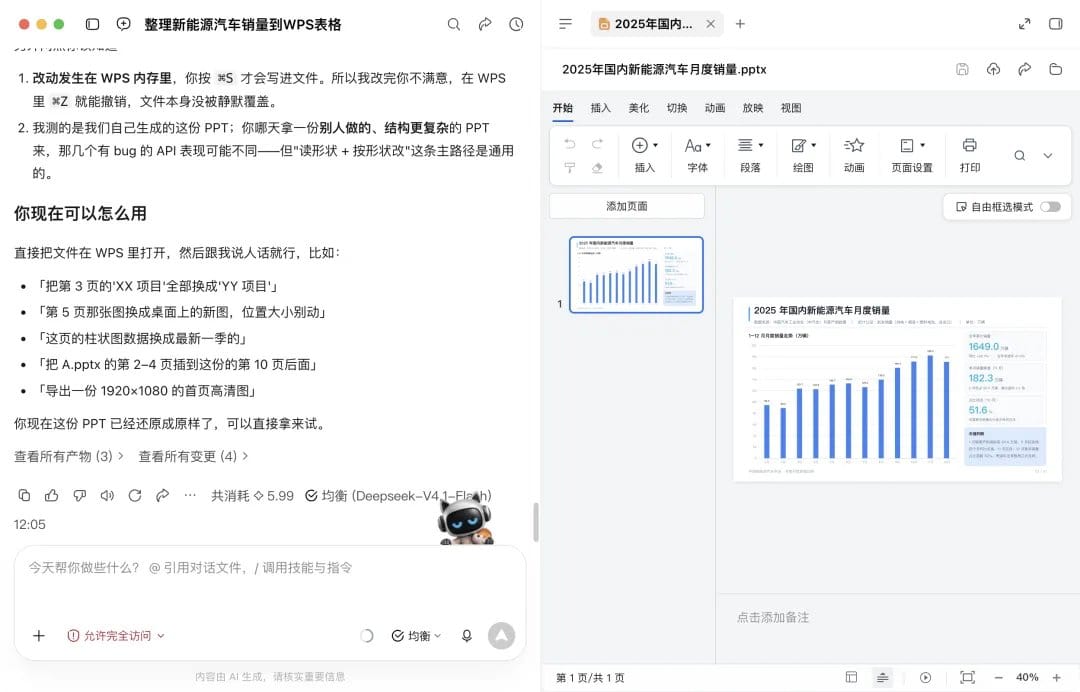This screenshot has width=1080, height=692.
Task: Zoom in with the status bar plus button
Action: click(1057, 678)
